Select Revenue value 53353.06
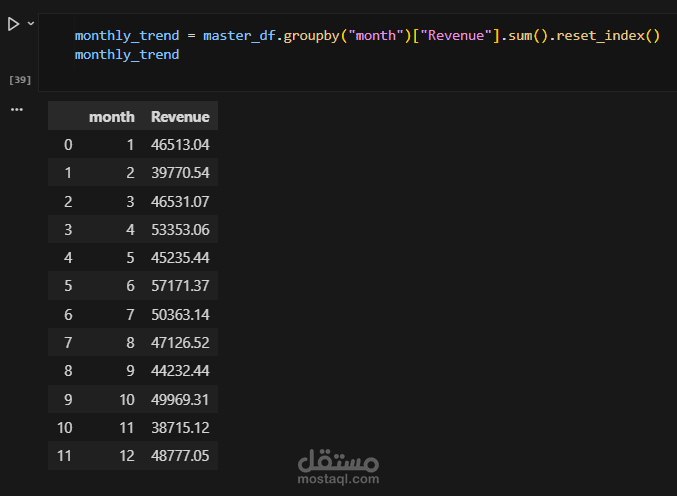 pos(180,229)
